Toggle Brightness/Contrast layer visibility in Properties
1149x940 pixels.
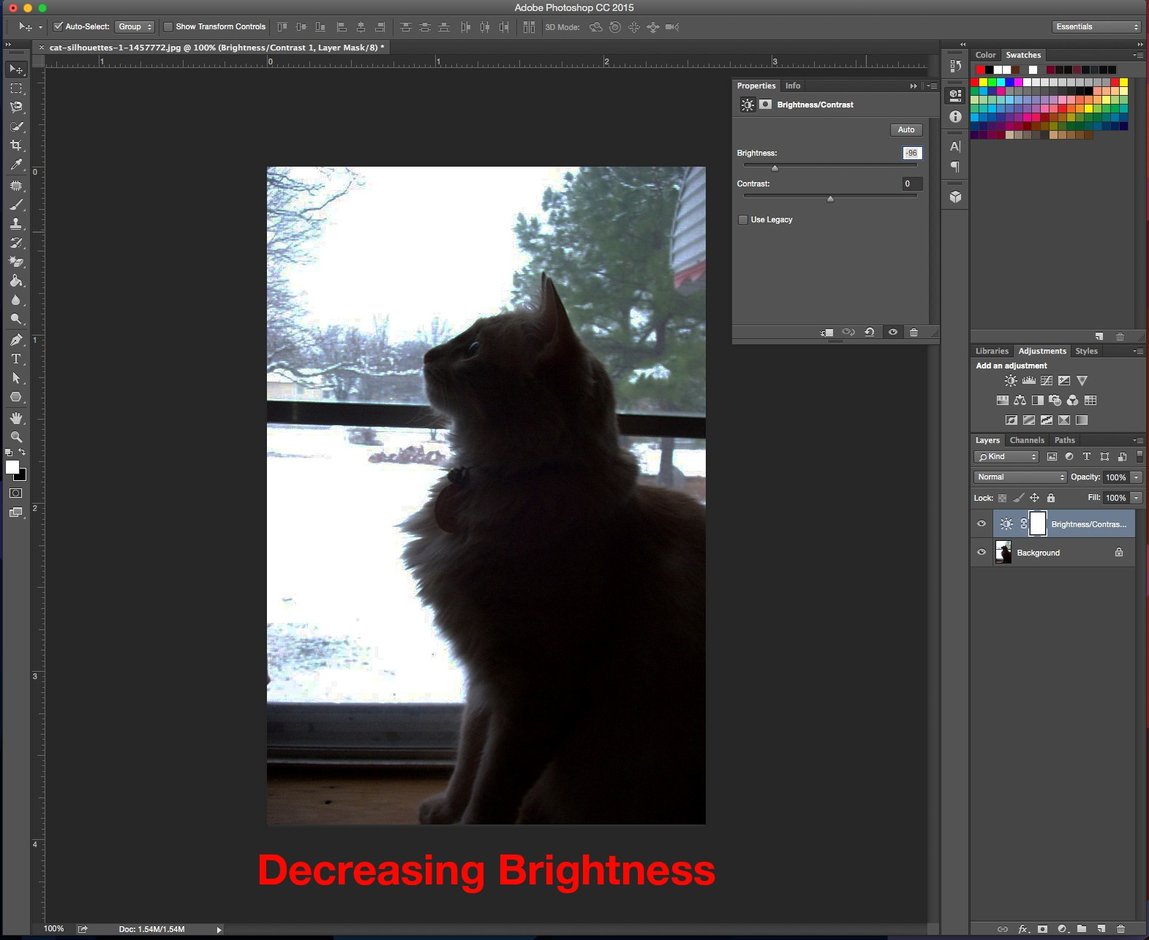[893, 332]
